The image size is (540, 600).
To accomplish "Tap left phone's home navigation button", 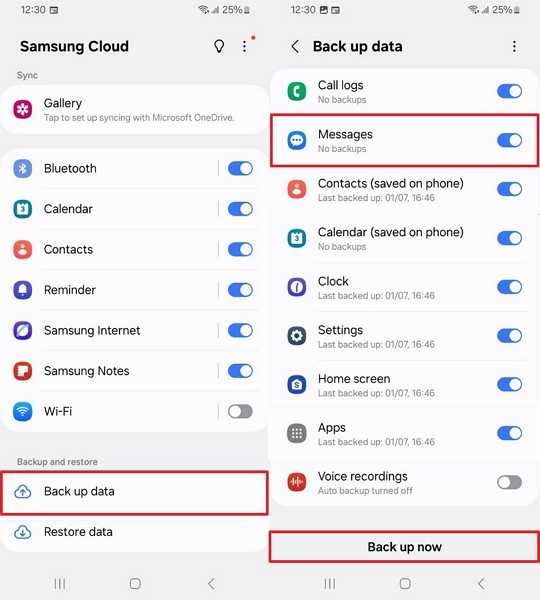I will point(135,584).
